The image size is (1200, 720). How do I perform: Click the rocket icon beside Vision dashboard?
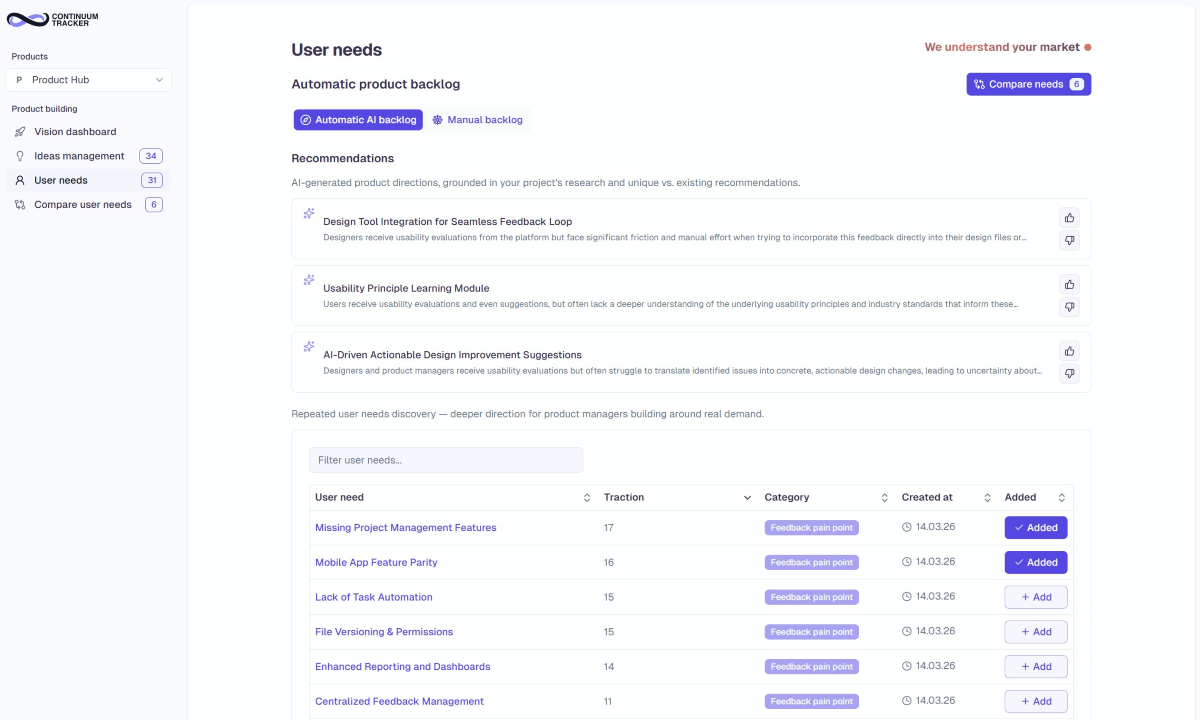coord(20,132)
